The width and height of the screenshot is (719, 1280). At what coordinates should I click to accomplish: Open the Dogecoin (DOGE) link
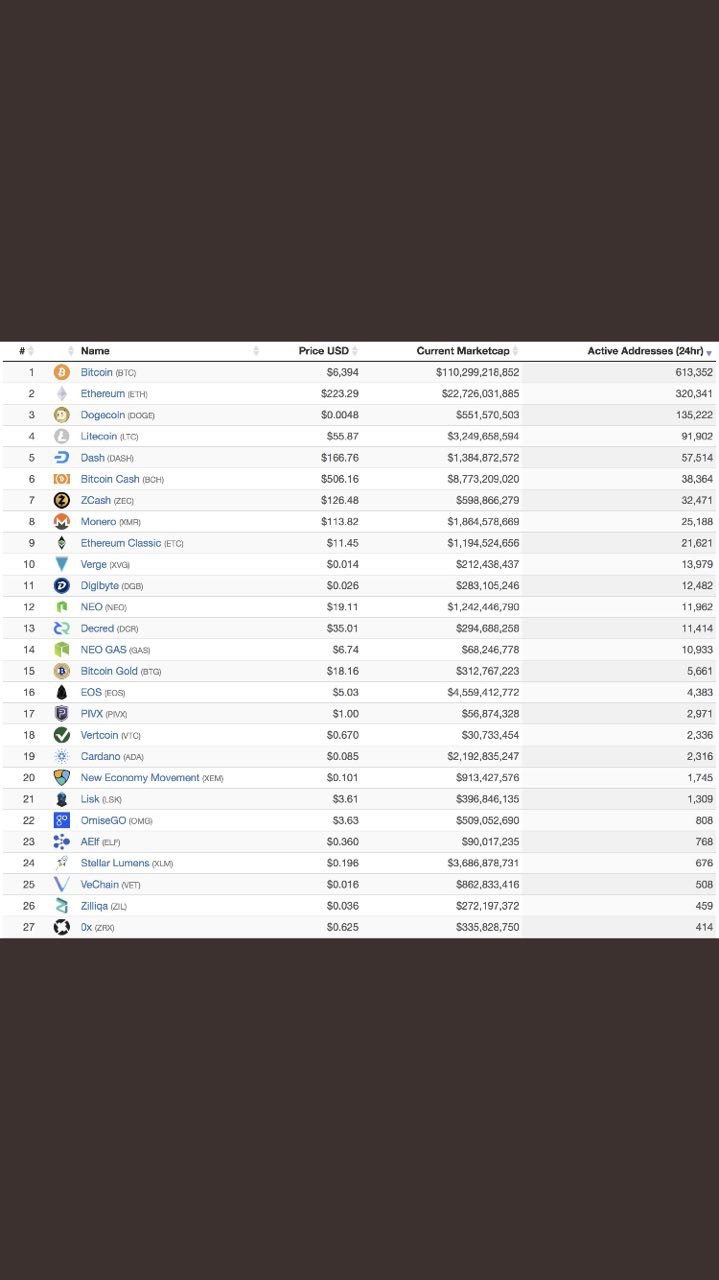coord(118,415)
